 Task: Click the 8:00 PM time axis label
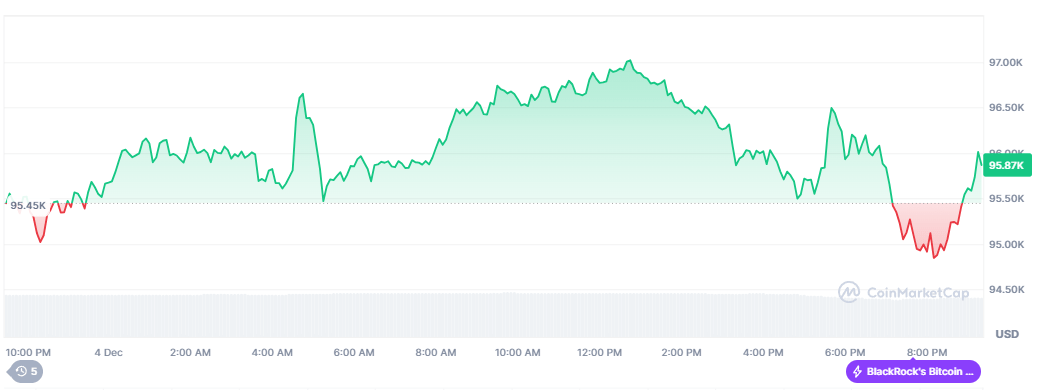point(927,352)
